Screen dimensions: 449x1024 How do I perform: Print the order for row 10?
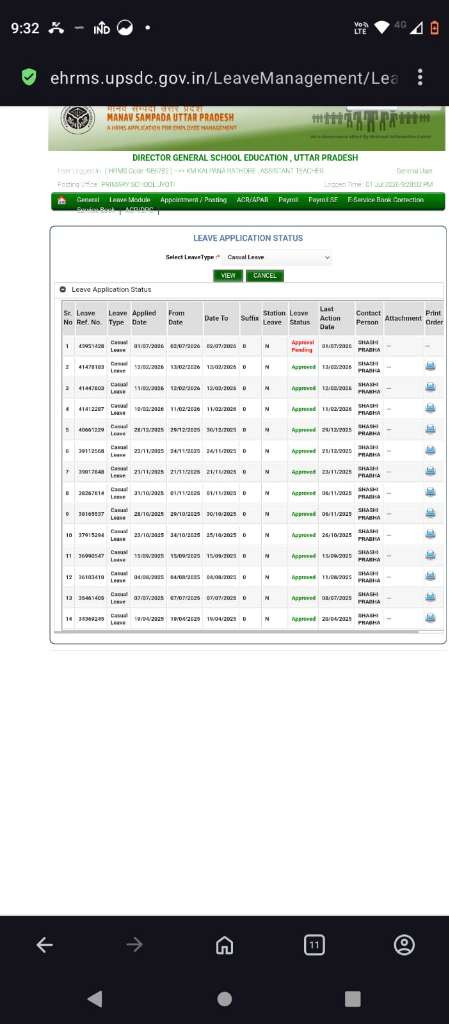430,534
